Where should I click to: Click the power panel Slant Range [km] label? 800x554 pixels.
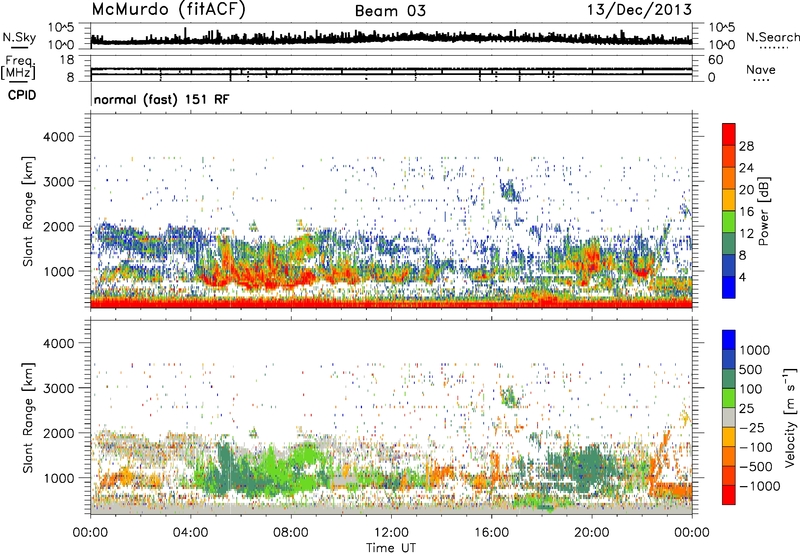tap(28, 211)
